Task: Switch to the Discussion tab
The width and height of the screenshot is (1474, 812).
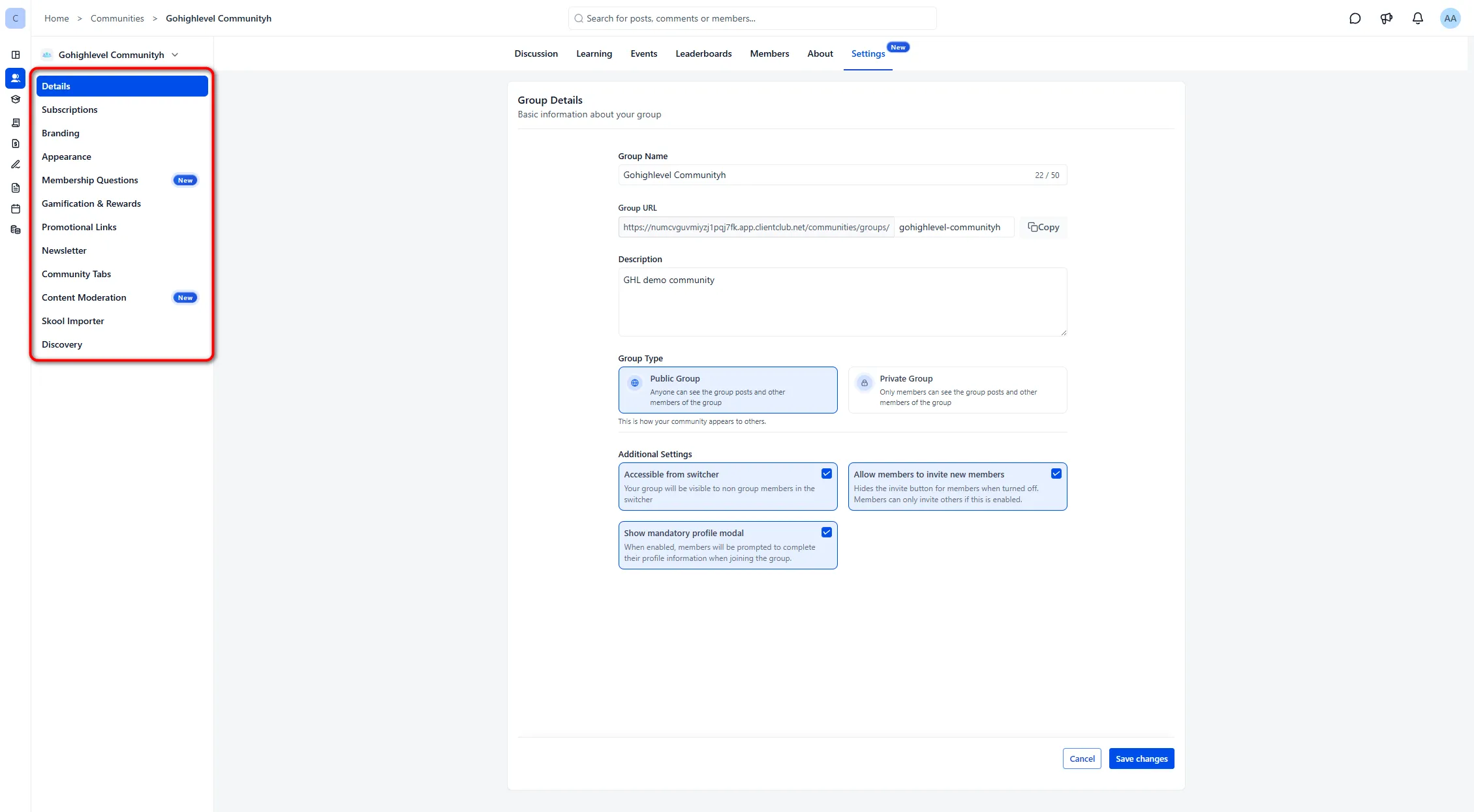Action: click(x=536, y=53)
